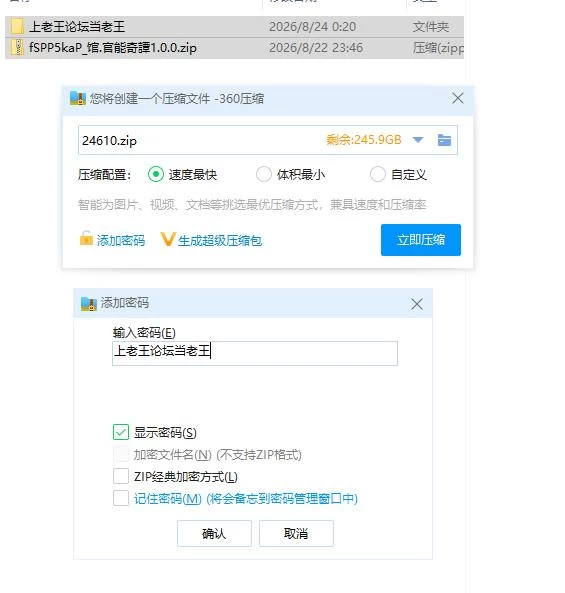This screenshot has height=593, width=565.
Task: Click the 添加密码 link
Action: (121, 241)
